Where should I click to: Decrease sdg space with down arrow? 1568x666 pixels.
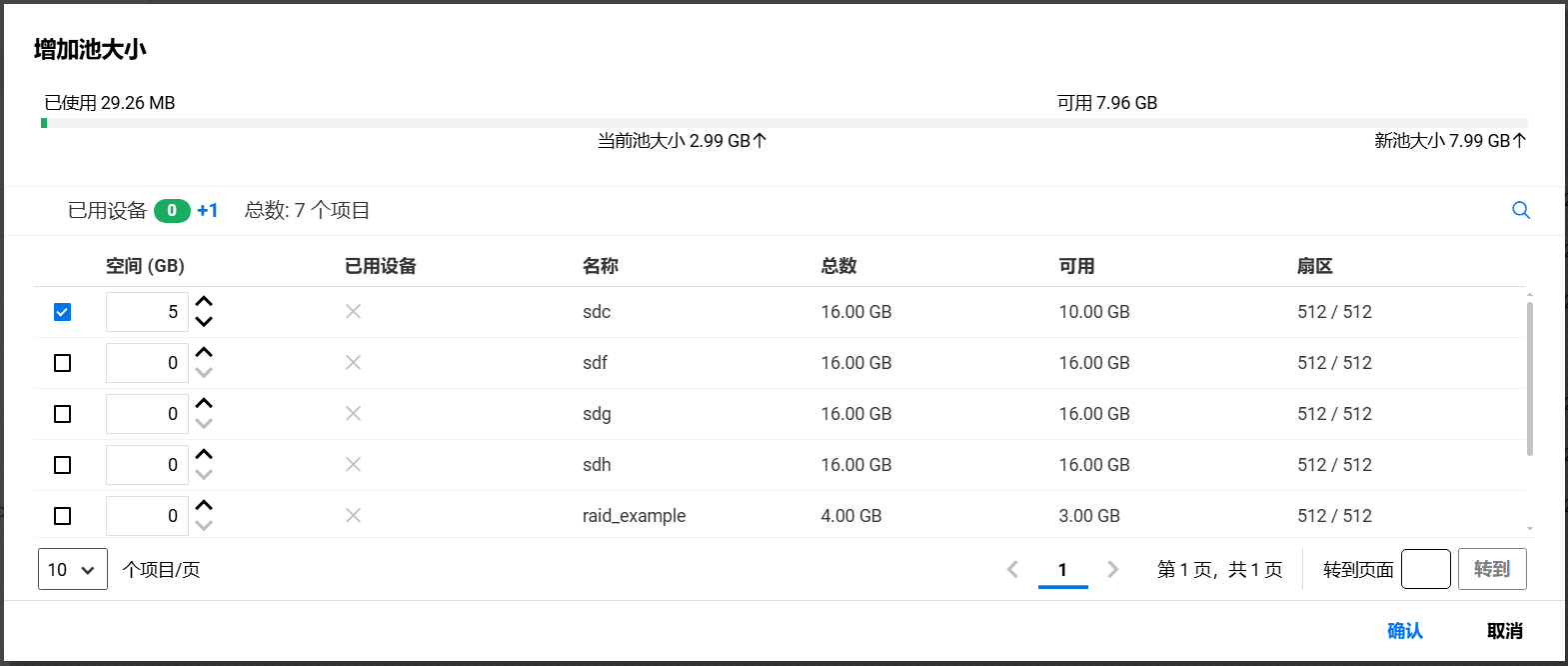204,424
